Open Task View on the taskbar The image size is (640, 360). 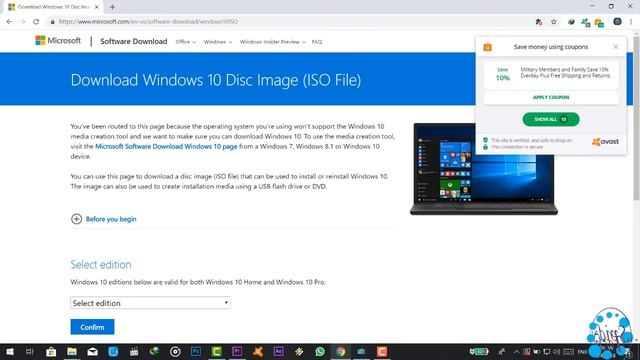(x=29, y=351)
